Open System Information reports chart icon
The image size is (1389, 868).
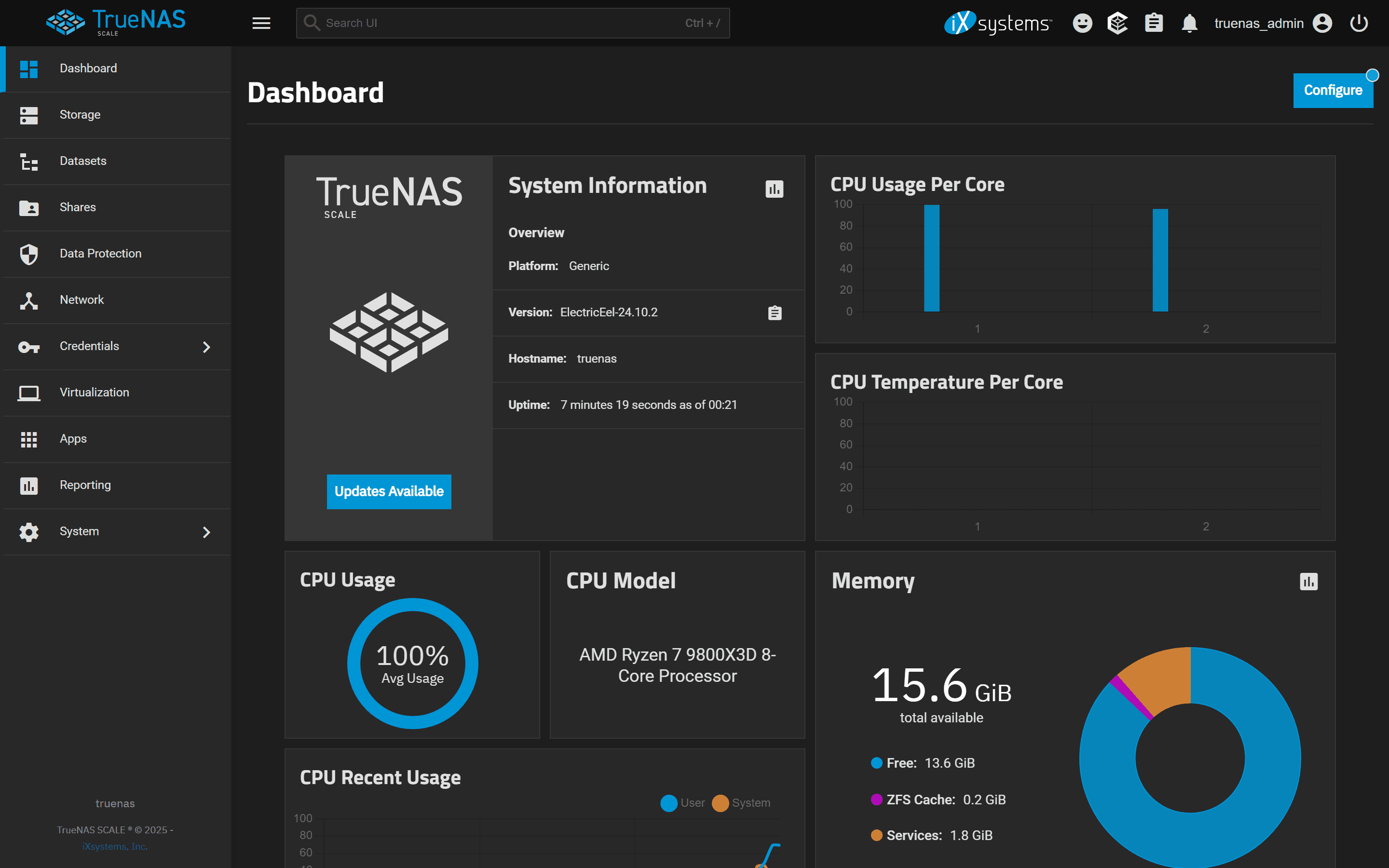pos(774,189)
